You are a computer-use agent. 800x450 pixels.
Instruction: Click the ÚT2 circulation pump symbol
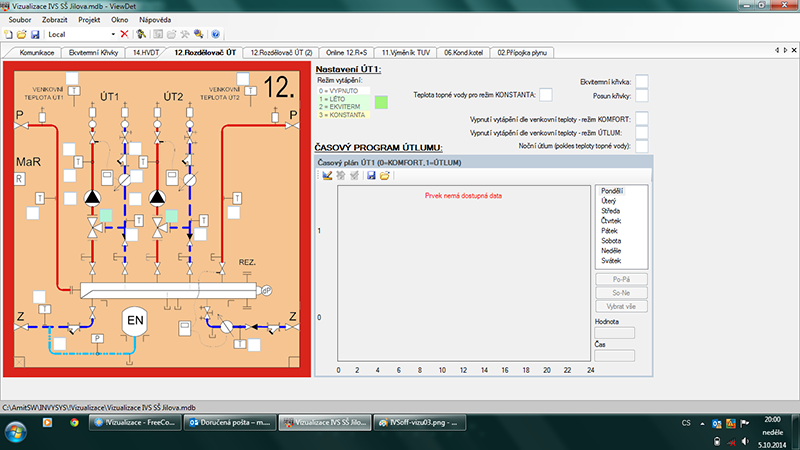[157, 198]
